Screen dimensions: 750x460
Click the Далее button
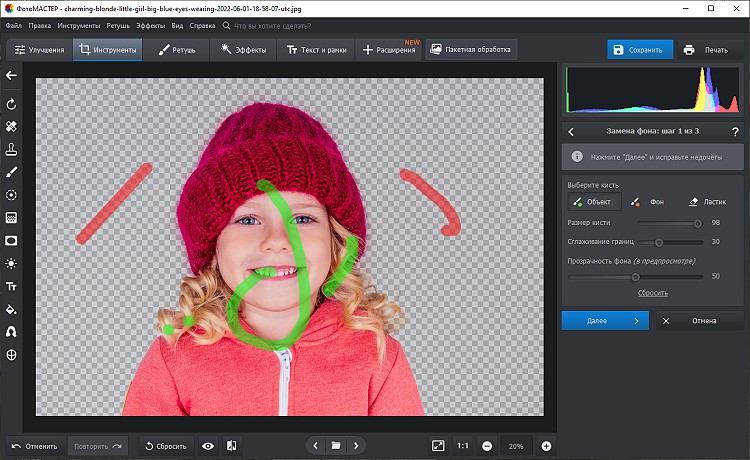coord(604,321)
